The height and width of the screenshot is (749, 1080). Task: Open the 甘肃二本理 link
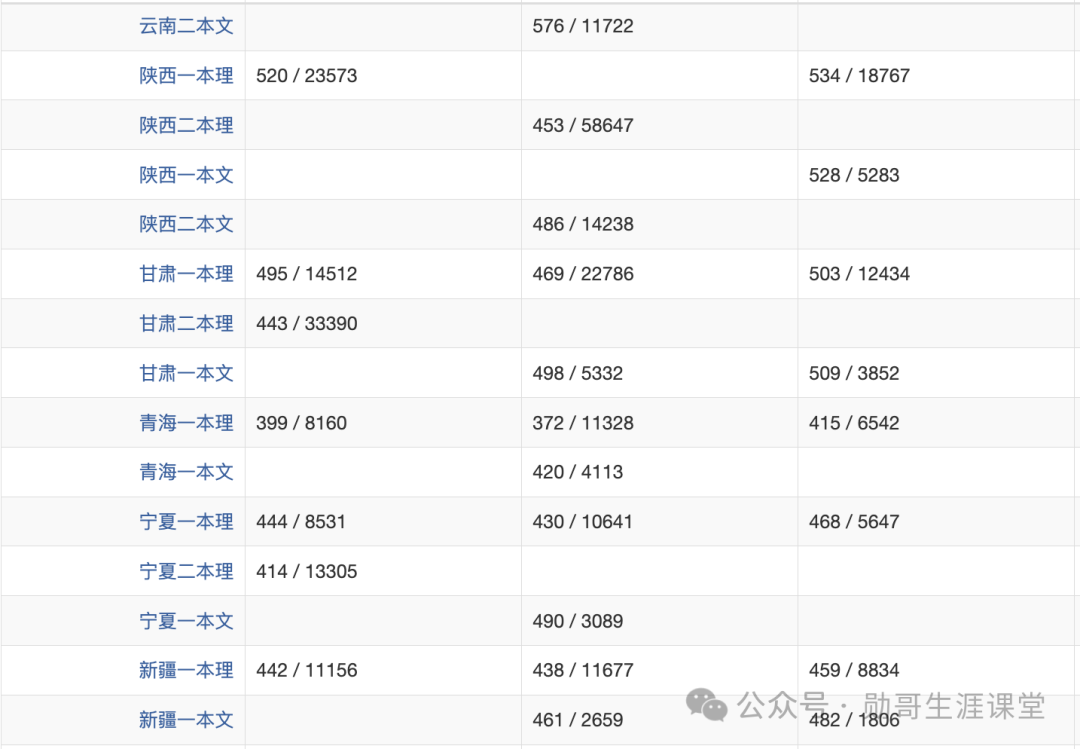click(x=186, y=323)
